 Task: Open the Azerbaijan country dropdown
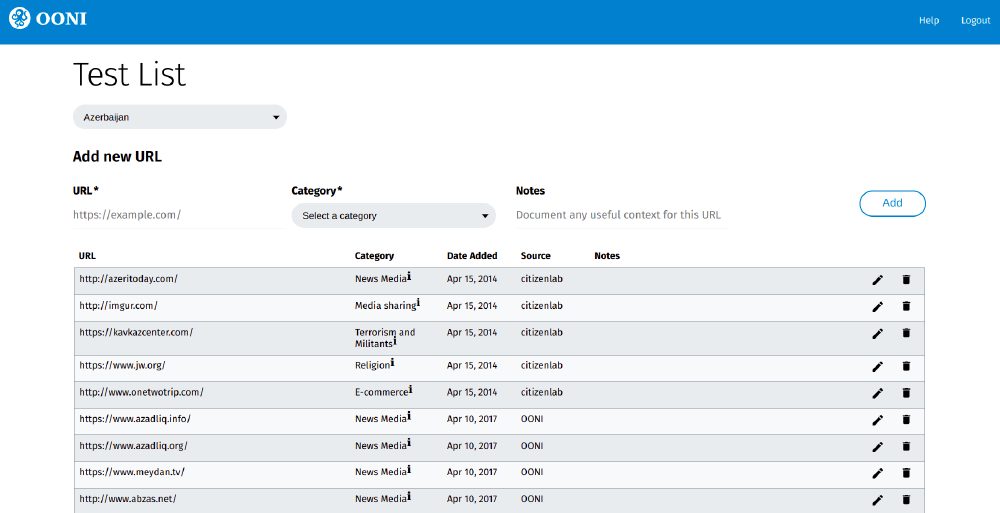pos(180,117)
